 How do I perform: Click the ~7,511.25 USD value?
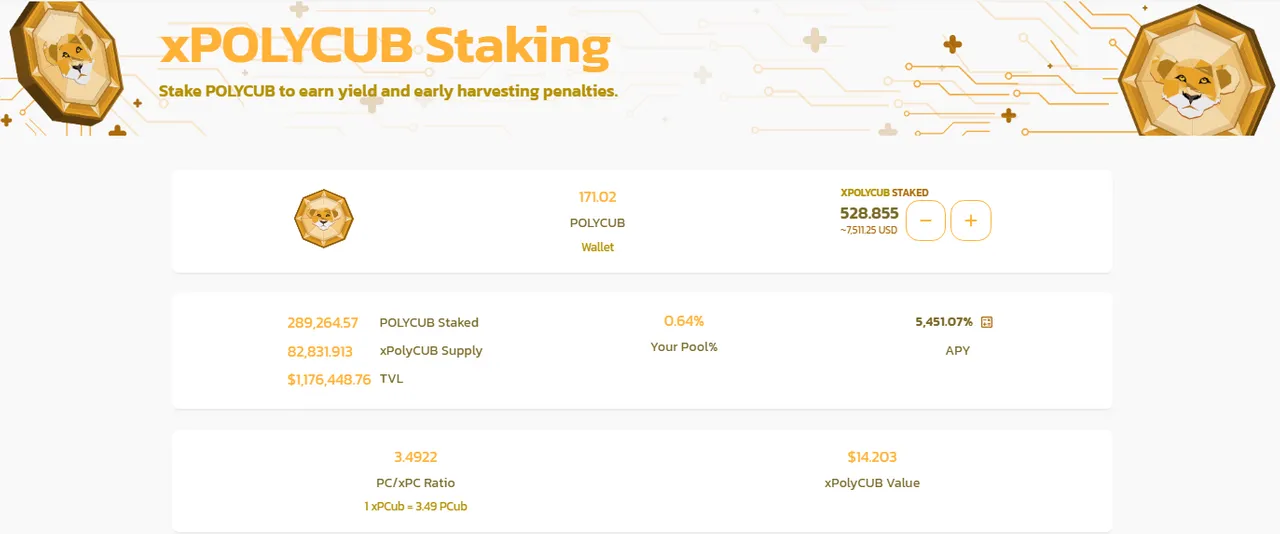[869, 230]
